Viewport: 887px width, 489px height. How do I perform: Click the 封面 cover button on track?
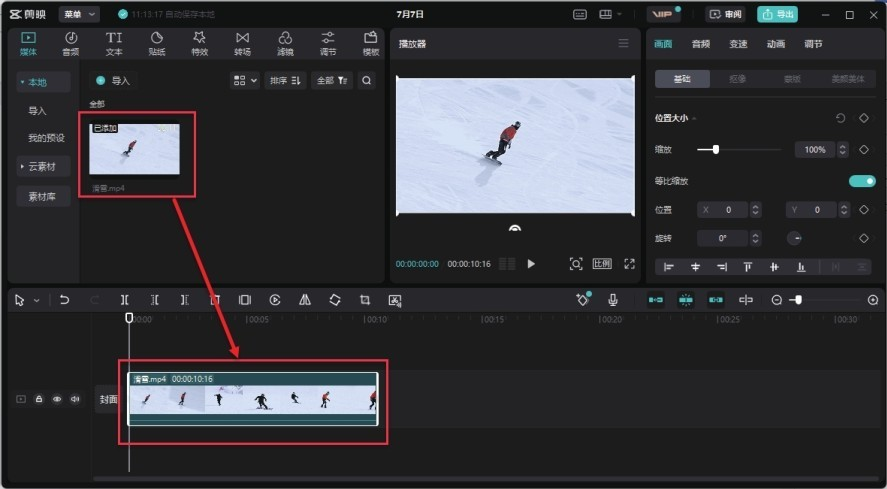109,399
